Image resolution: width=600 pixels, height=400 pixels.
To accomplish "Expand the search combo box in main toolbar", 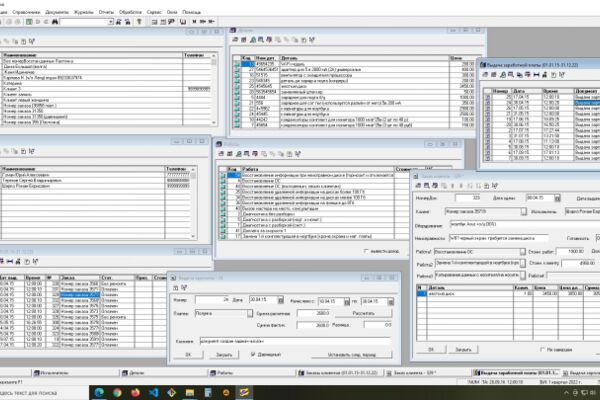I will (110, 22).
